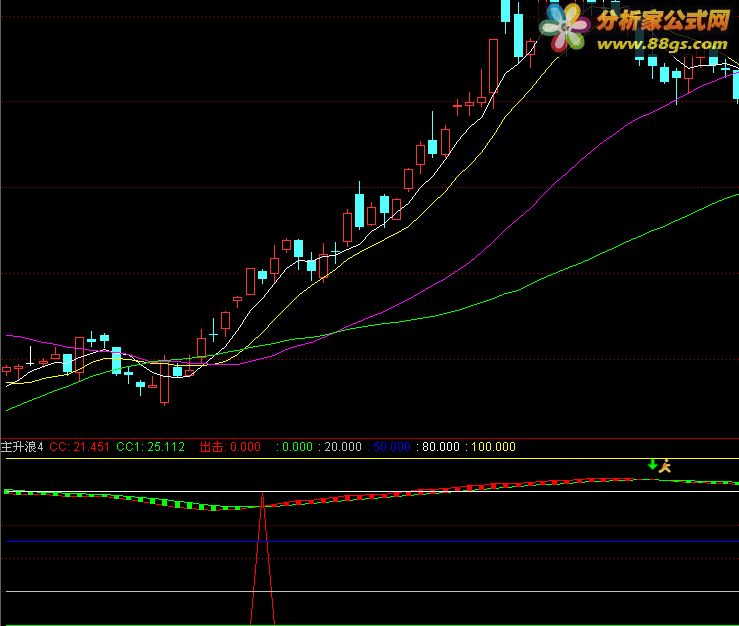Select the green CC1: 25.112 value
The width and height of the screenshot is (739, 626).
150,446
